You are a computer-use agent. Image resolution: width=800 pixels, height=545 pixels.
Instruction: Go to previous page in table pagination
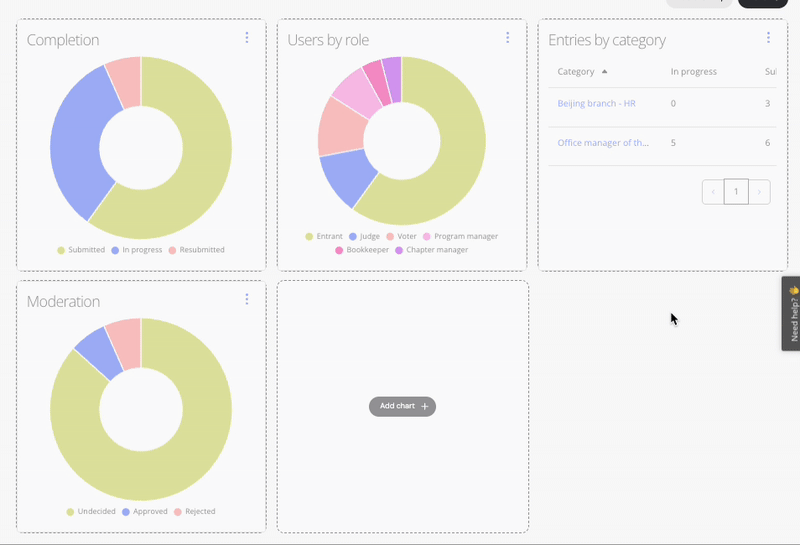pos(713,192)
